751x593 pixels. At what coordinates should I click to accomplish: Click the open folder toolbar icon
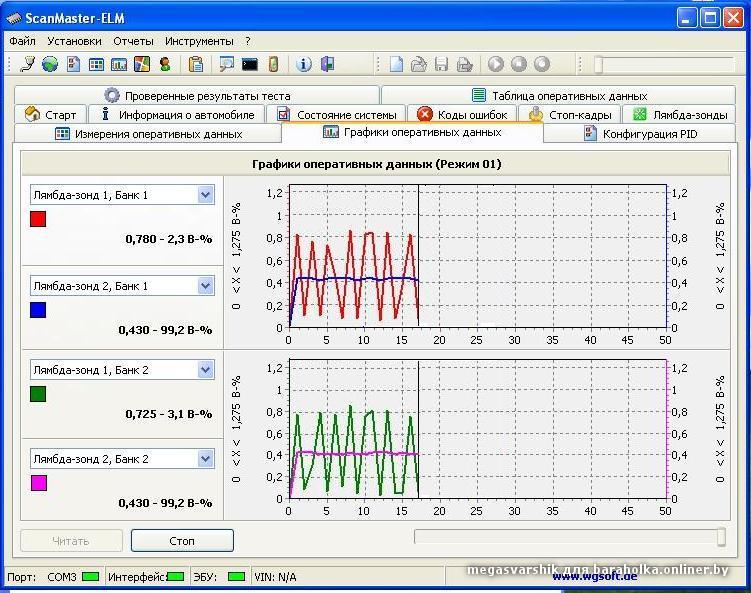[x=419, y=64]
